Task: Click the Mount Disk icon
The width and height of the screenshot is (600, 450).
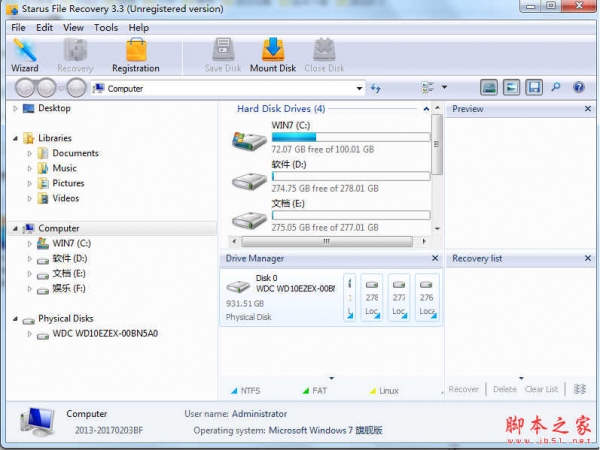Action: [273, 55]
